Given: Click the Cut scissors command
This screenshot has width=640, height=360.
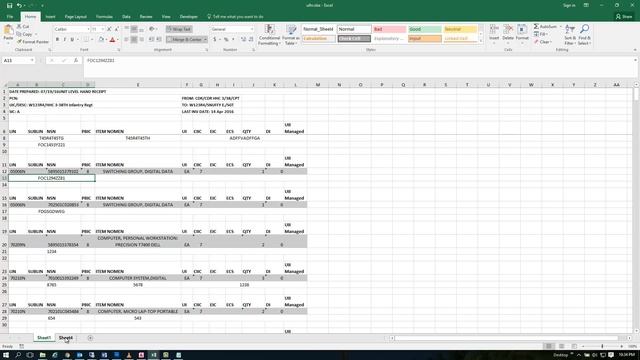Looking at the screenshot, I should tap(24, 27).
